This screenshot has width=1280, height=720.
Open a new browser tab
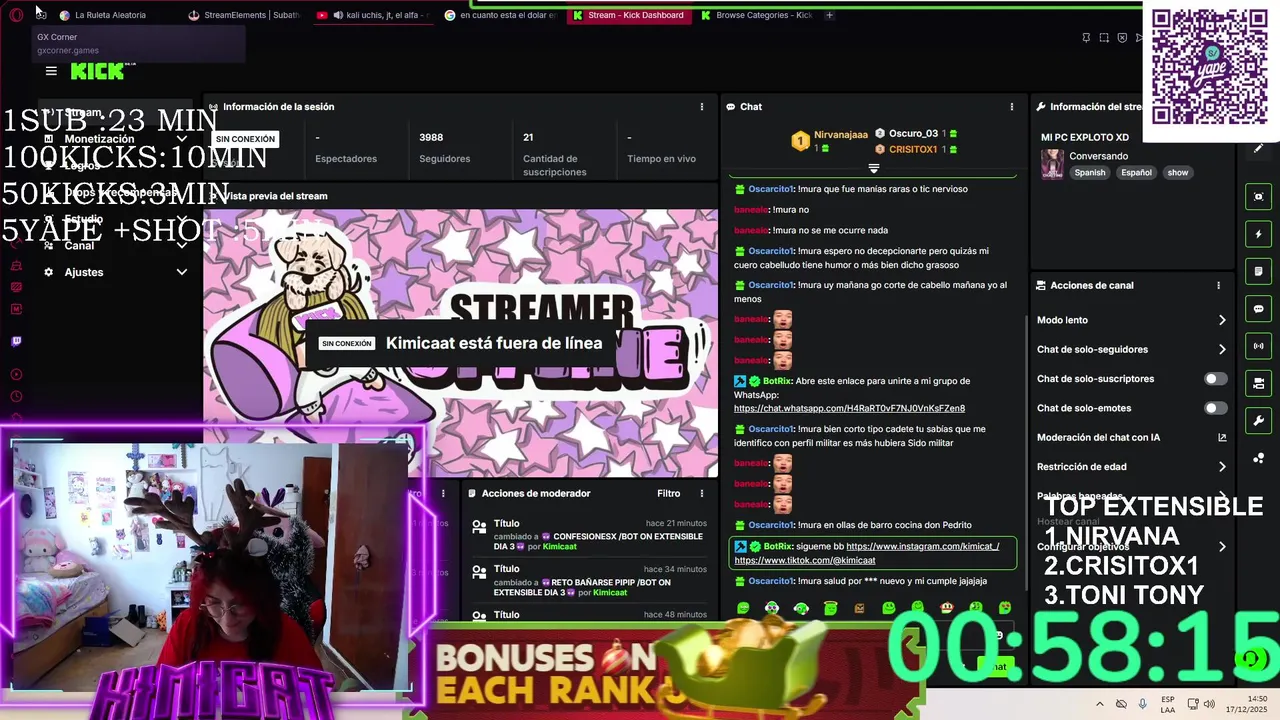[x=829, y=15]
